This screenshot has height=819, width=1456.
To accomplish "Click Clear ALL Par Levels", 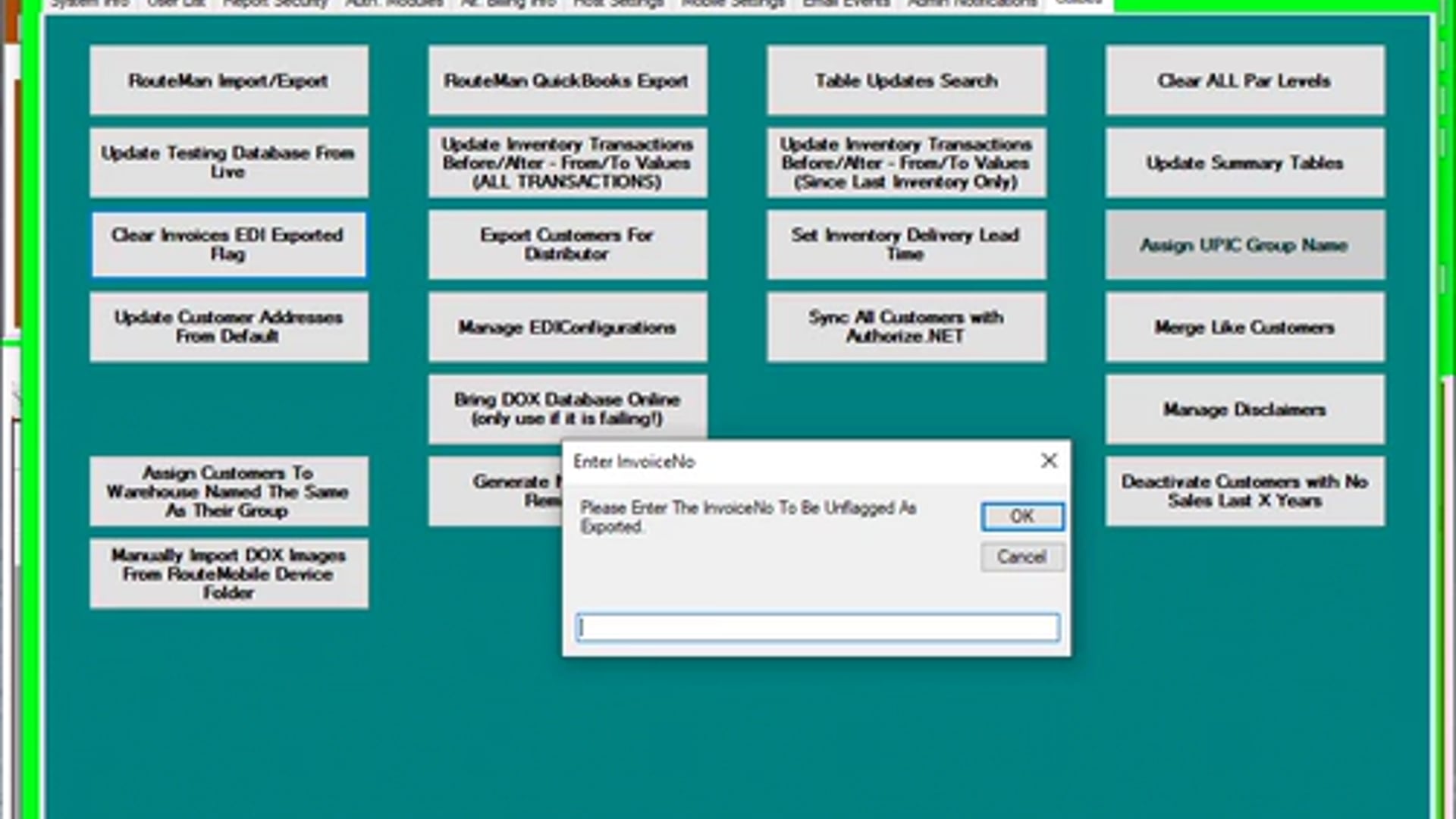I will (1244, 80).
